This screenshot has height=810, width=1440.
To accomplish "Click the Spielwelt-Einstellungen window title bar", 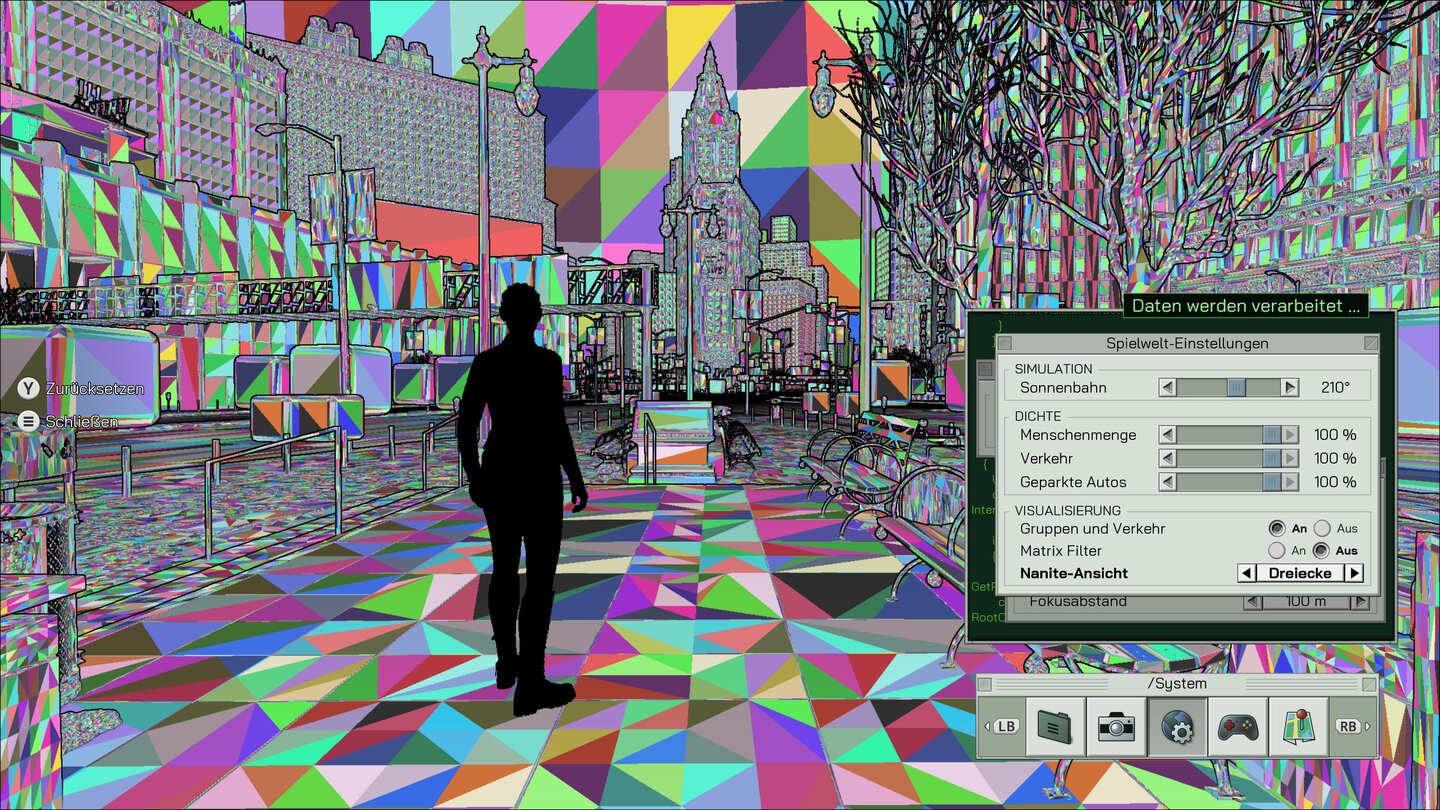I will point(1187,343).
